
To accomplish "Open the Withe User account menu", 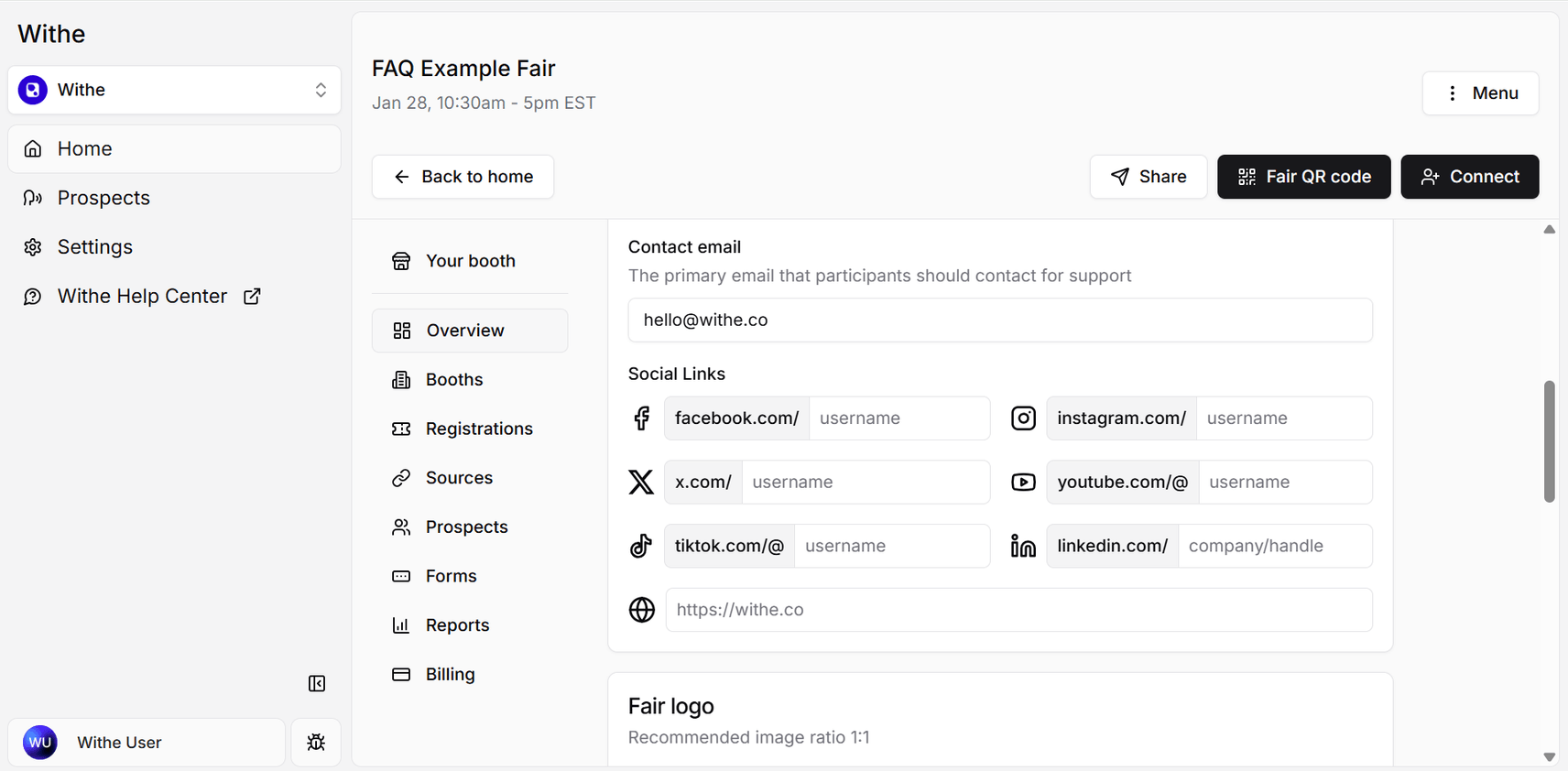I will click(x=147, y=742).
